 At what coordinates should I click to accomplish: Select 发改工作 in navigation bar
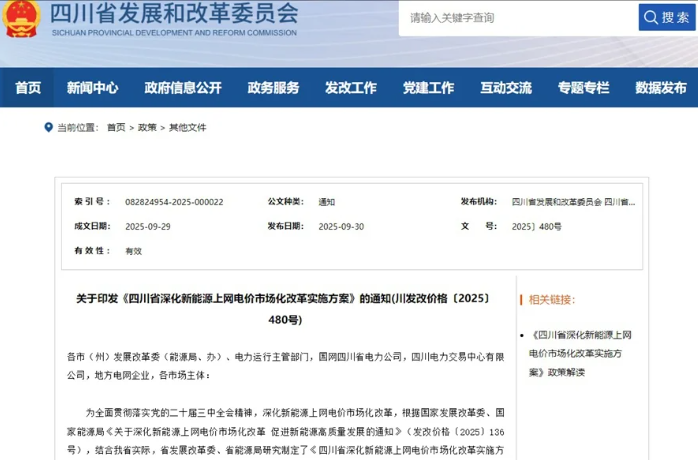click(350, 88)
